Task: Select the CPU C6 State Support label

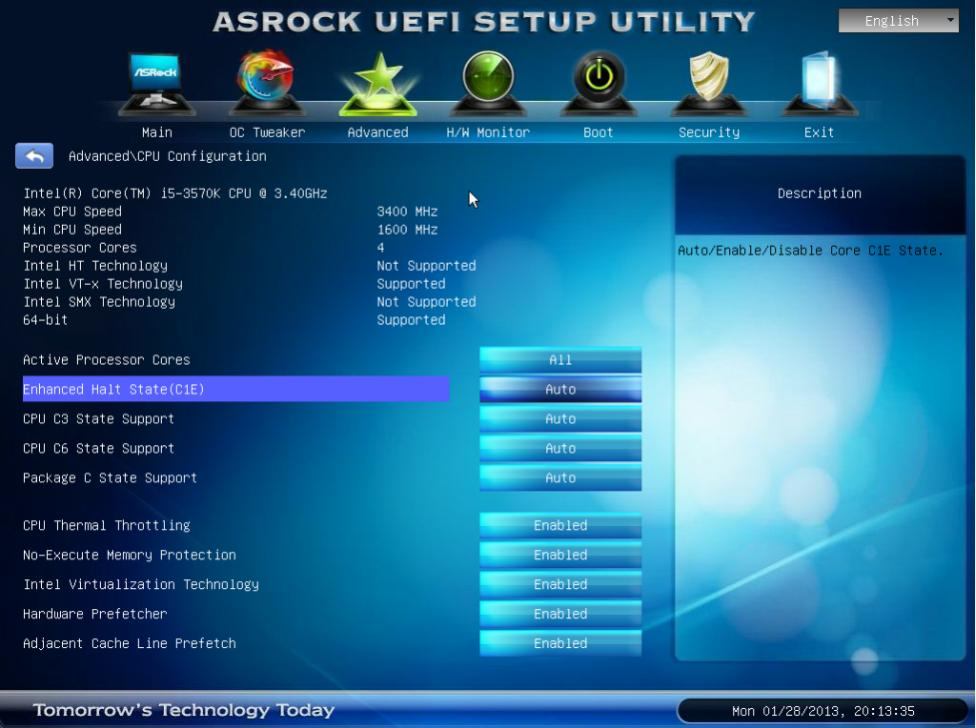Action: pos(98,448)
